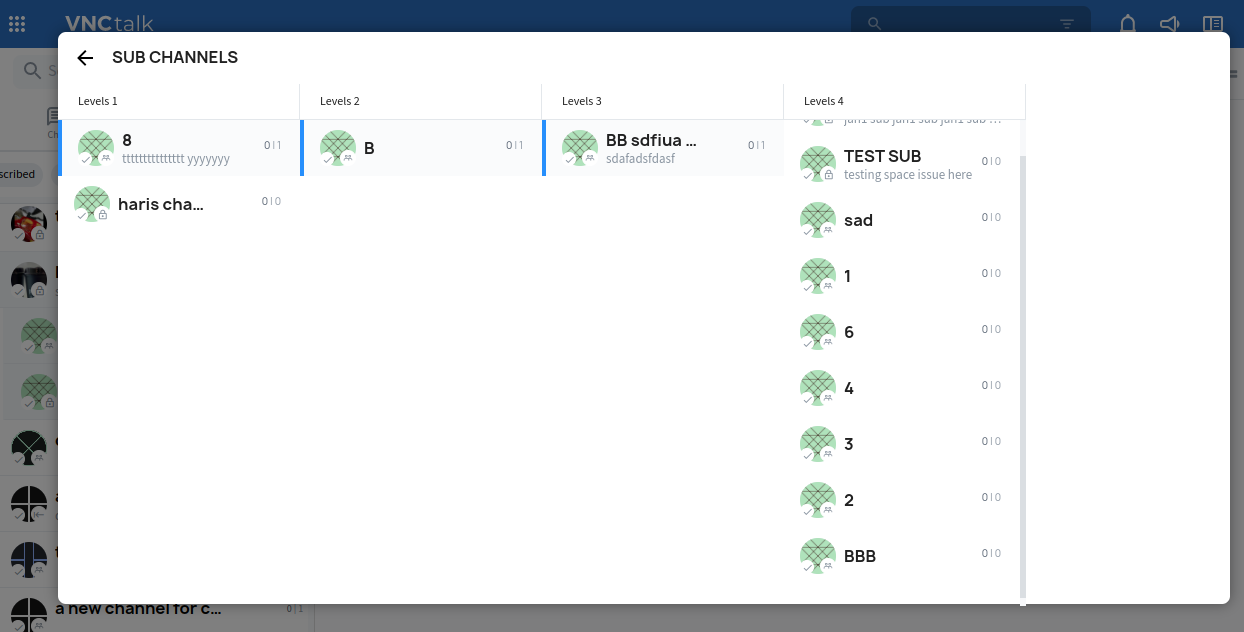Click the Levels 4 column header
The width and height of the screenshot is (1244, 632).
tap(824, 101)
